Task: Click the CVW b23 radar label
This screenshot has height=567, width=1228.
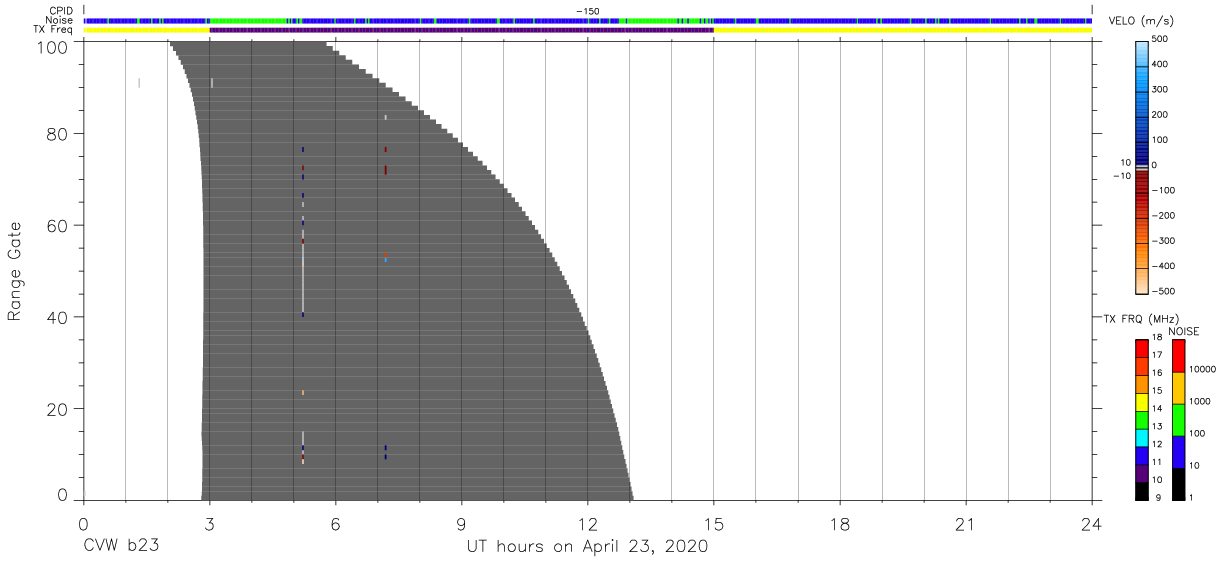Action: coord(122,546)
